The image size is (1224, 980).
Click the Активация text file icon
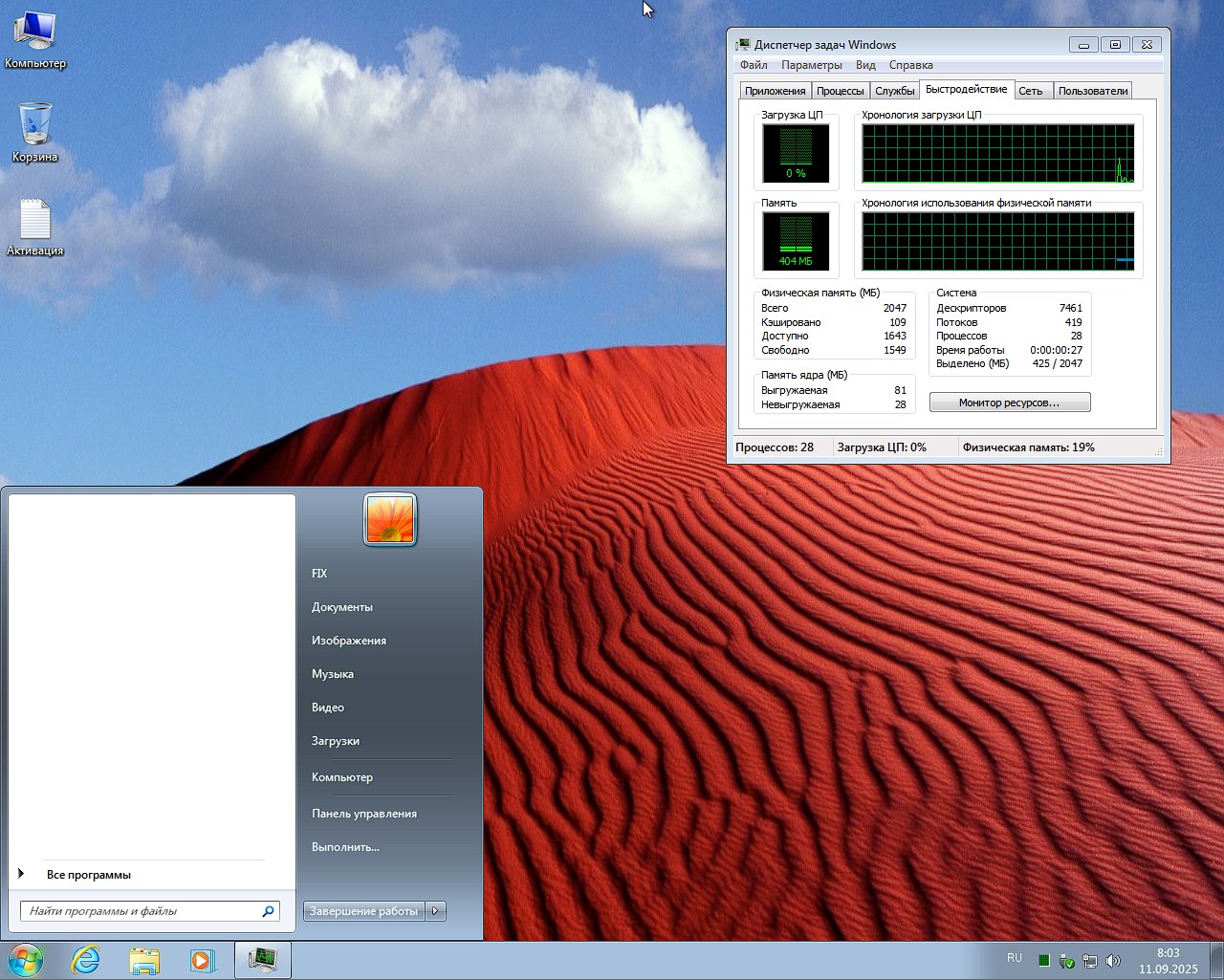(35, 221)
